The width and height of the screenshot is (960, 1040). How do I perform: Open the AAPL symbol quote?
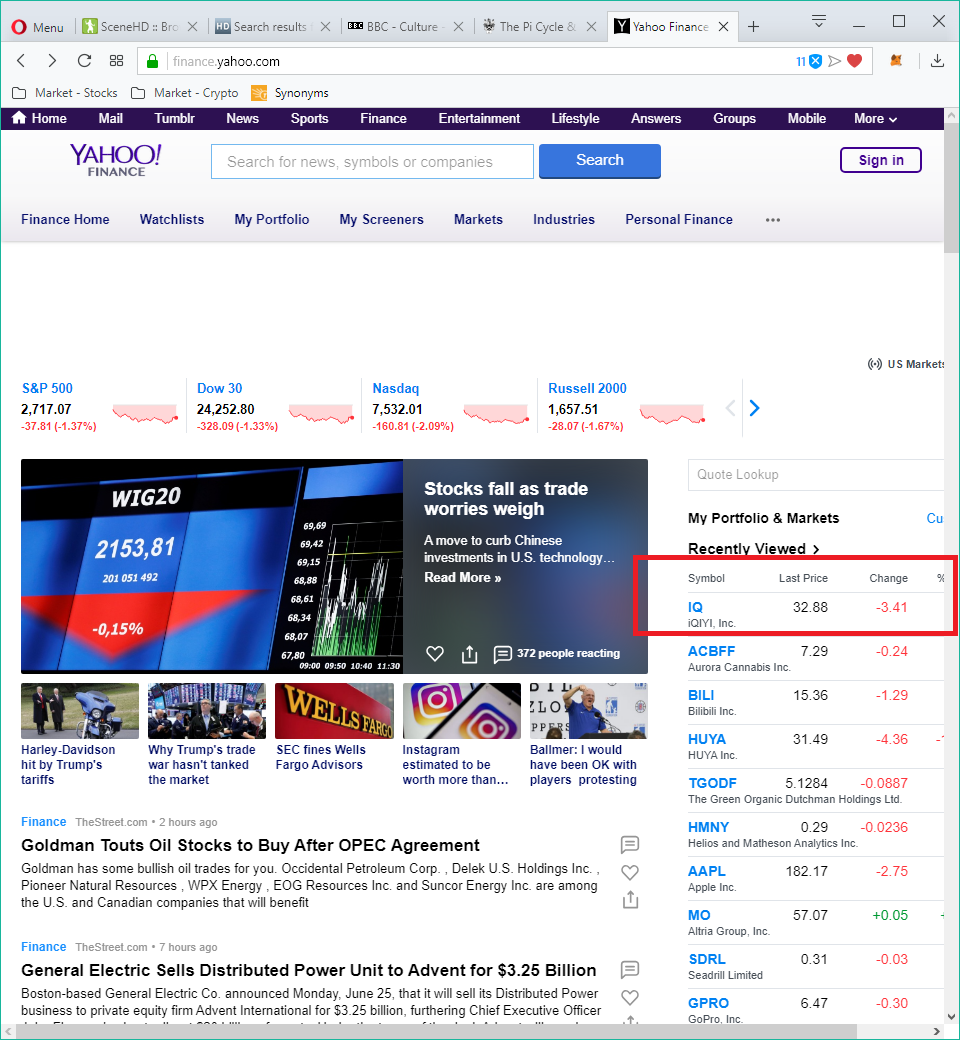(707, 871)
